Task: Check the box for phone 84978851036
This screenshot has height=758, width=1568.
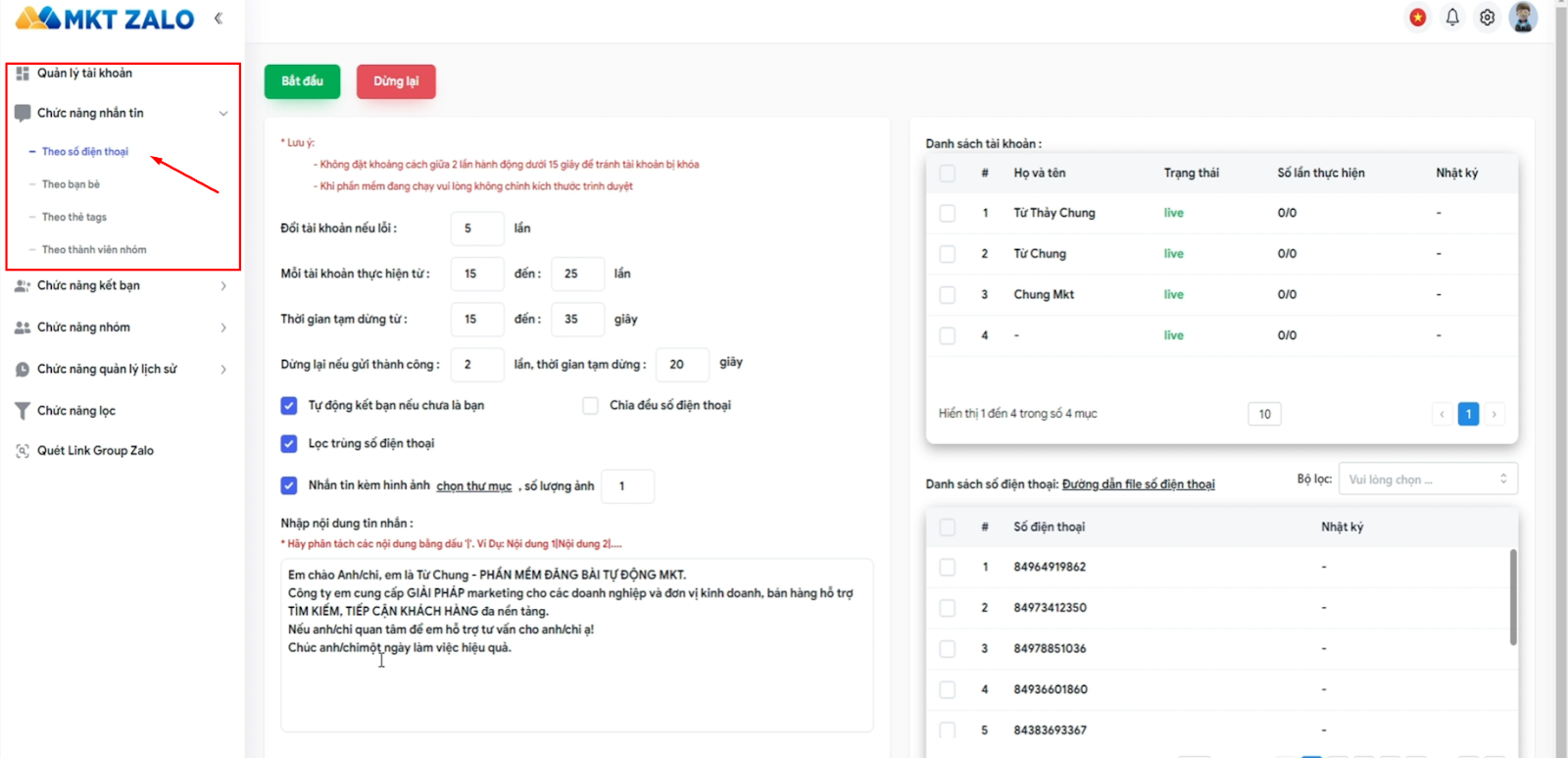Action: click(x=947, y=648)
